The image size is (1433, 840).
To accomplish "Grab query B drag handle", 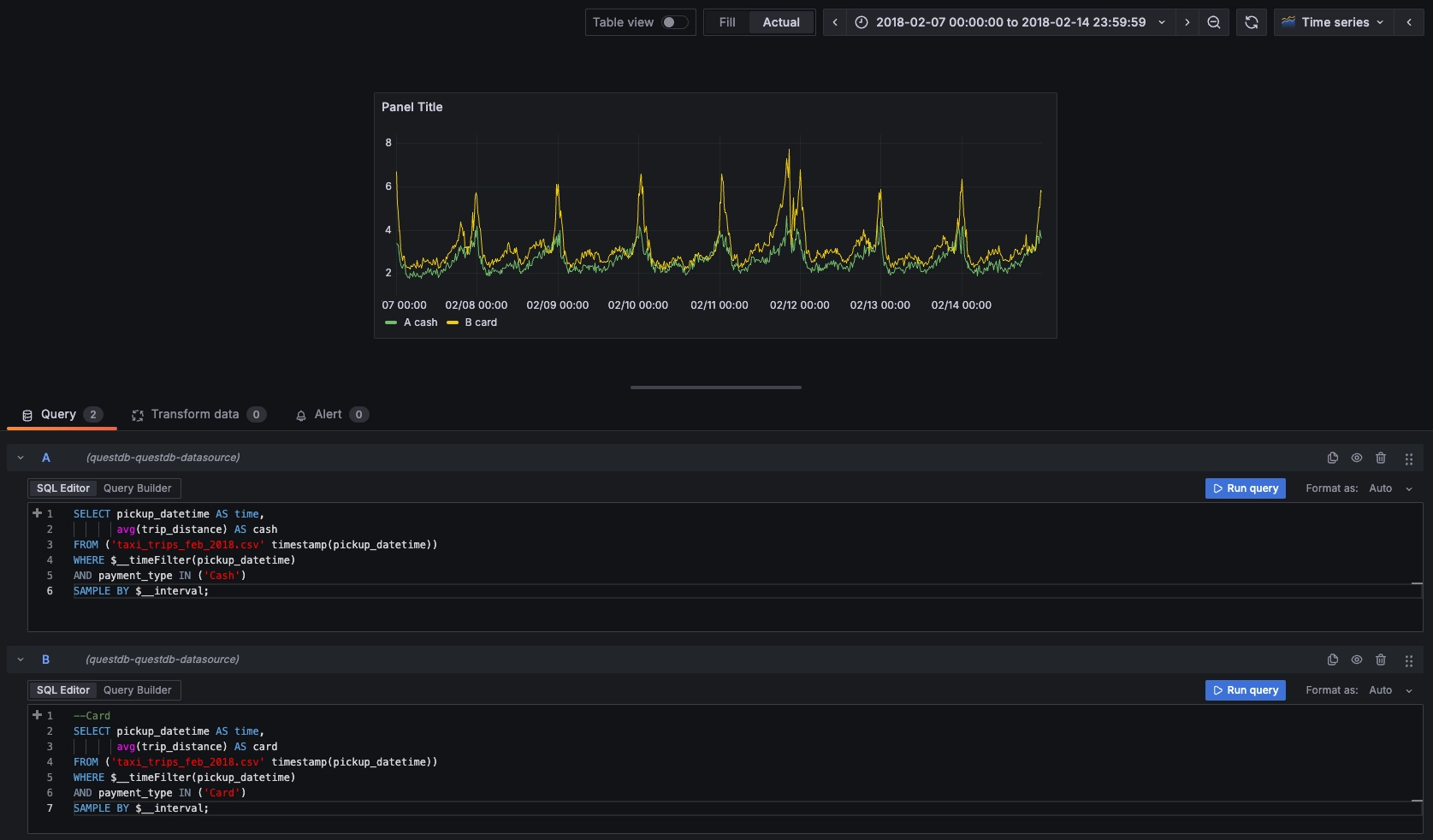I will tap(1409, 660).
